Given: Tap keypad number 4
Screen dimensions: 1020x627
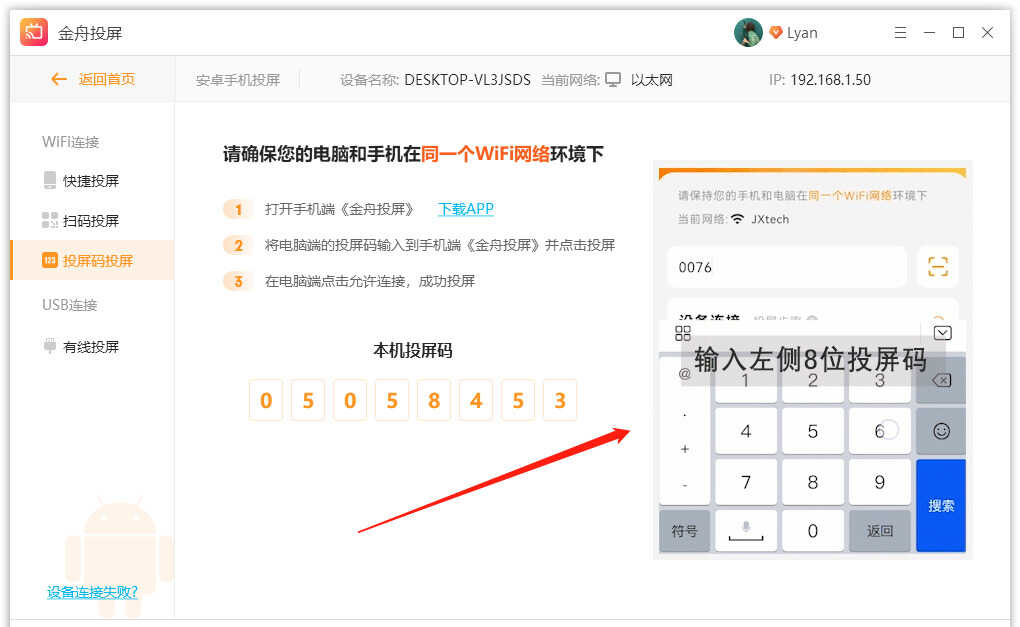Looking at the screenshot, I should [x=746, y=431].
